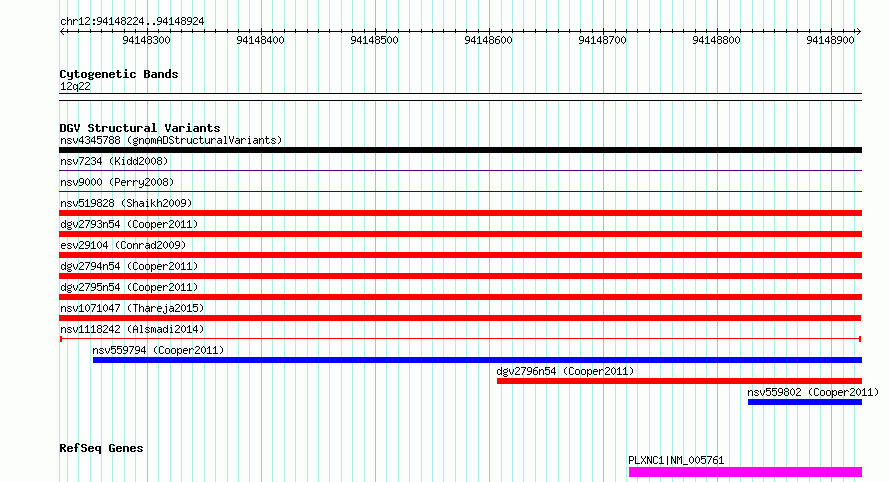
Task: Click ruler position 94148800
Action: click(716, 40)
